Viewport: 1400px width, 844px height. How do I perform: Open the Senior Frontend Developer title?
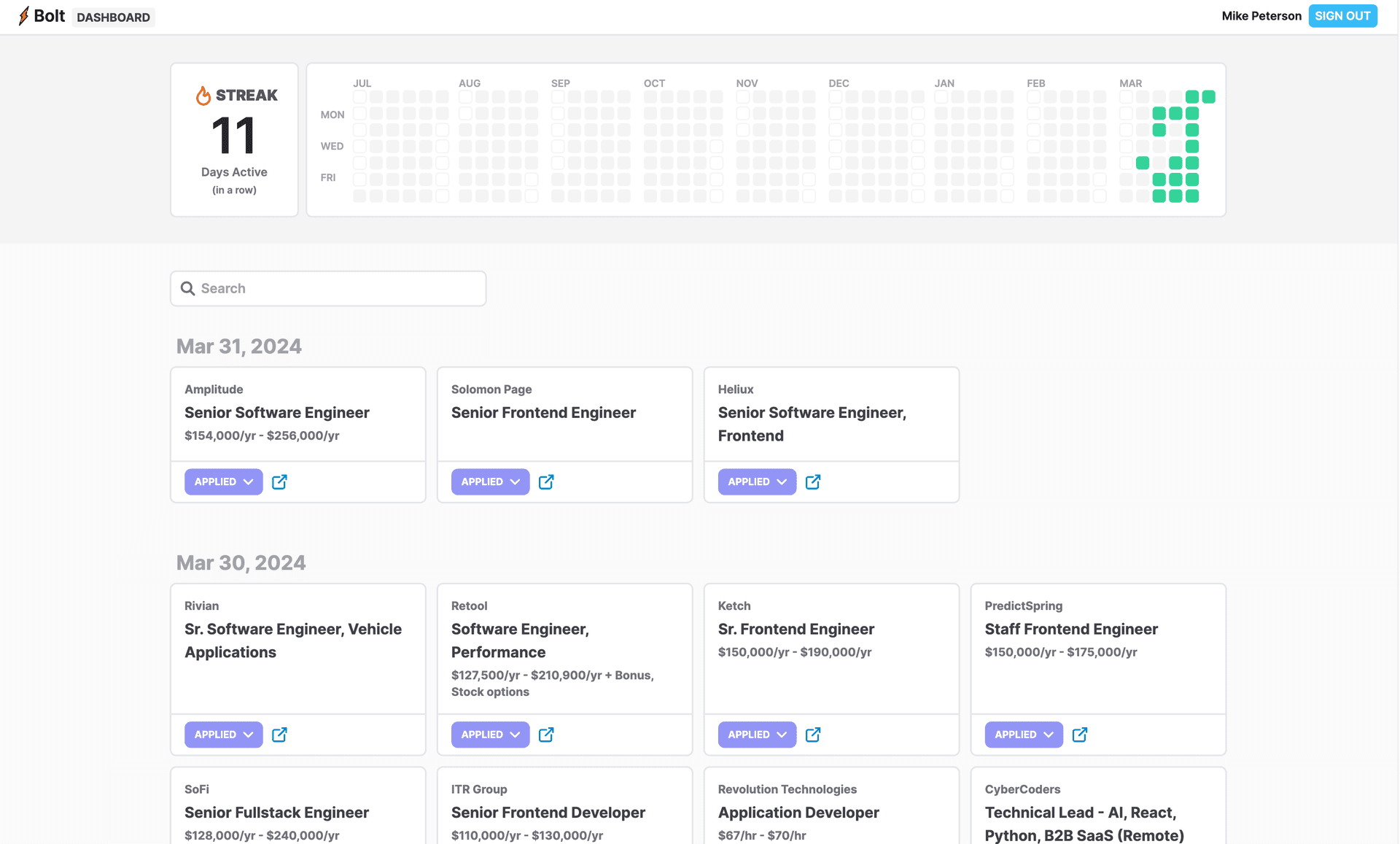tap(548, 813)
